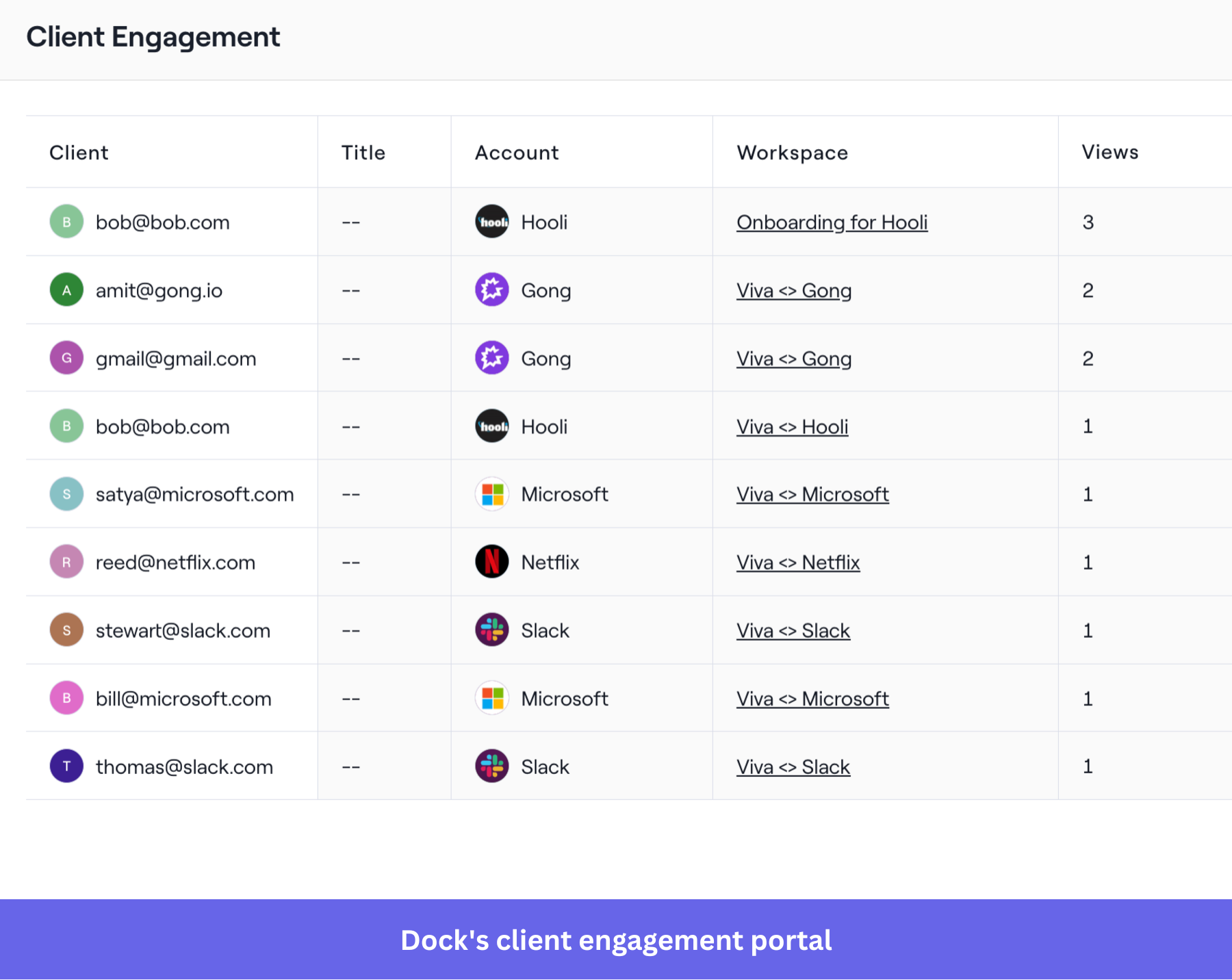Viewport: 1232px width, 980px height.
Task: Click the Netflix logo icon
Action: 492,562
